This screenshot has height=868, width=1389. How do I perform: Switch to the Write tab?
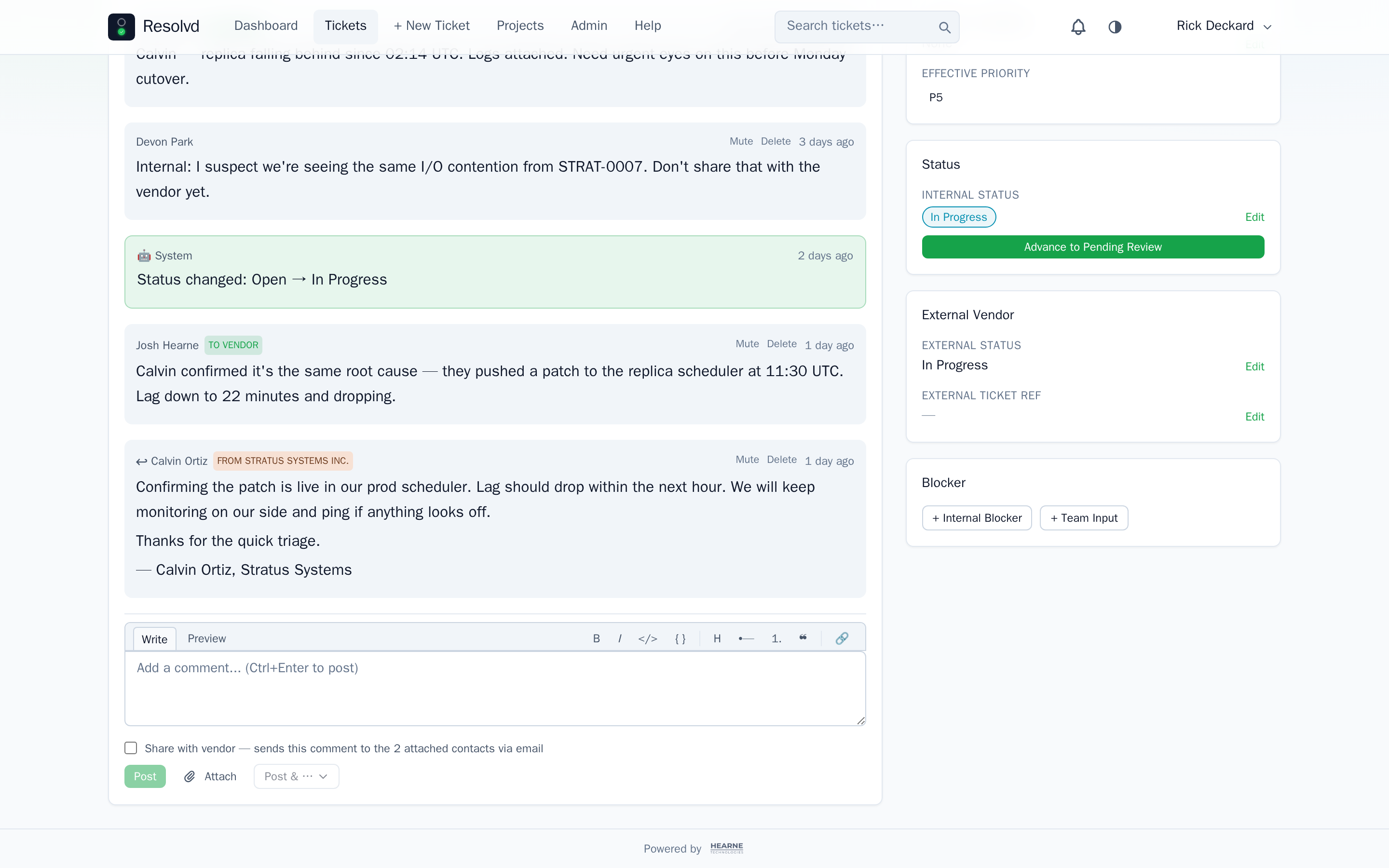coord(154,639)
